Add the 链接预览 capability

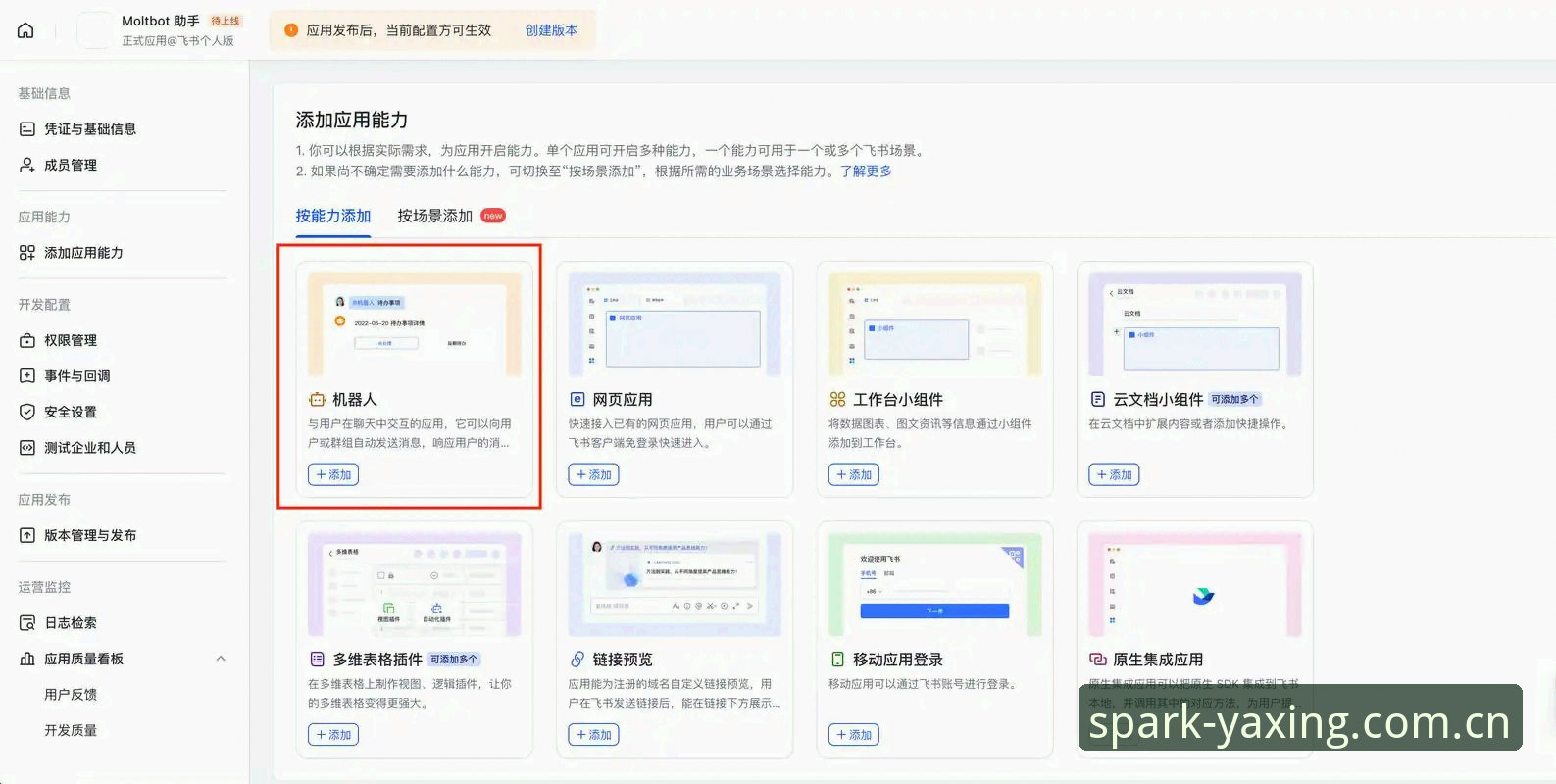593,734
